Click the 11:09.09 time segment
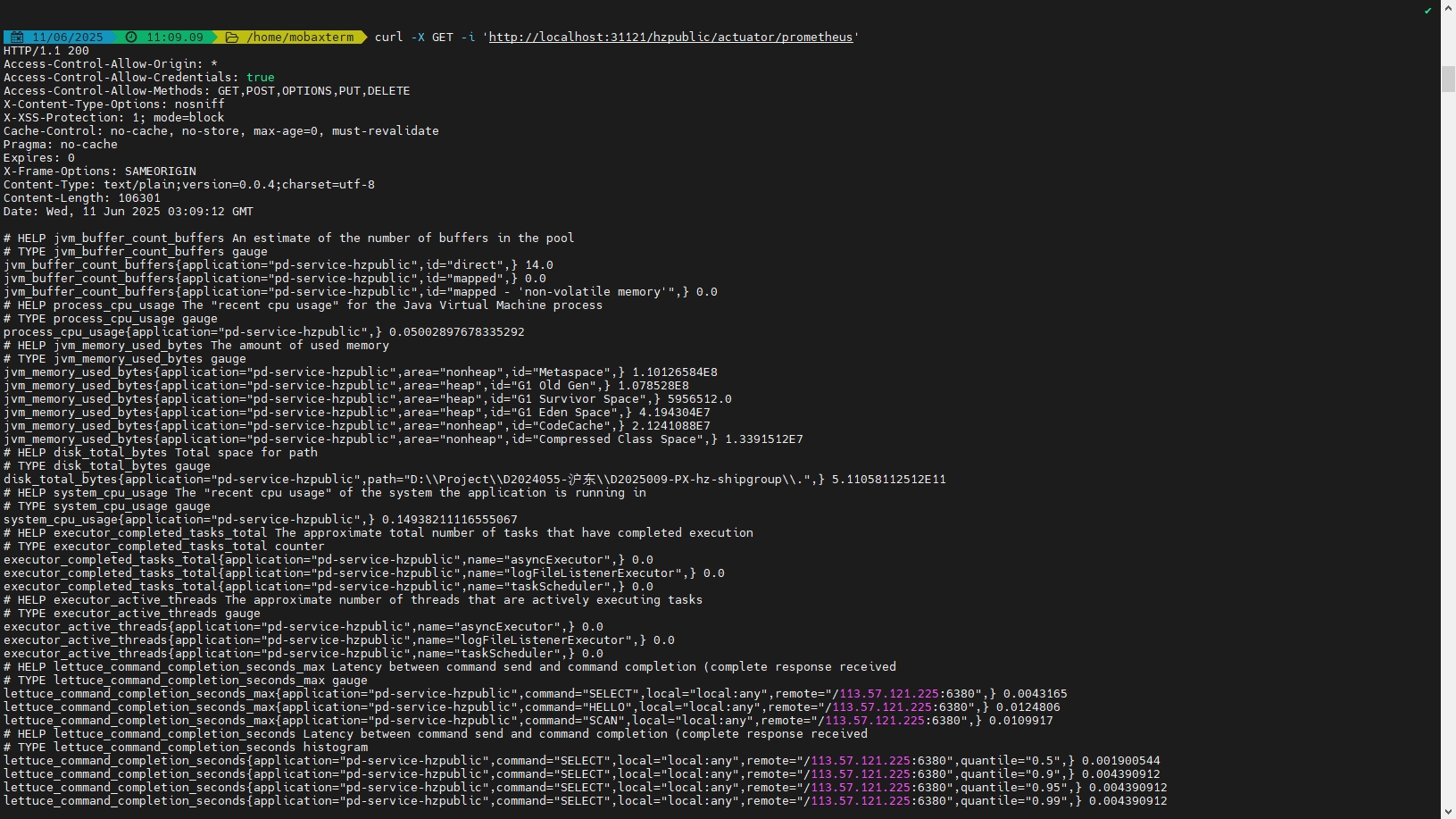Image resolution: width=1456 pixels, height=819 pixels. [x=174, y=38]
